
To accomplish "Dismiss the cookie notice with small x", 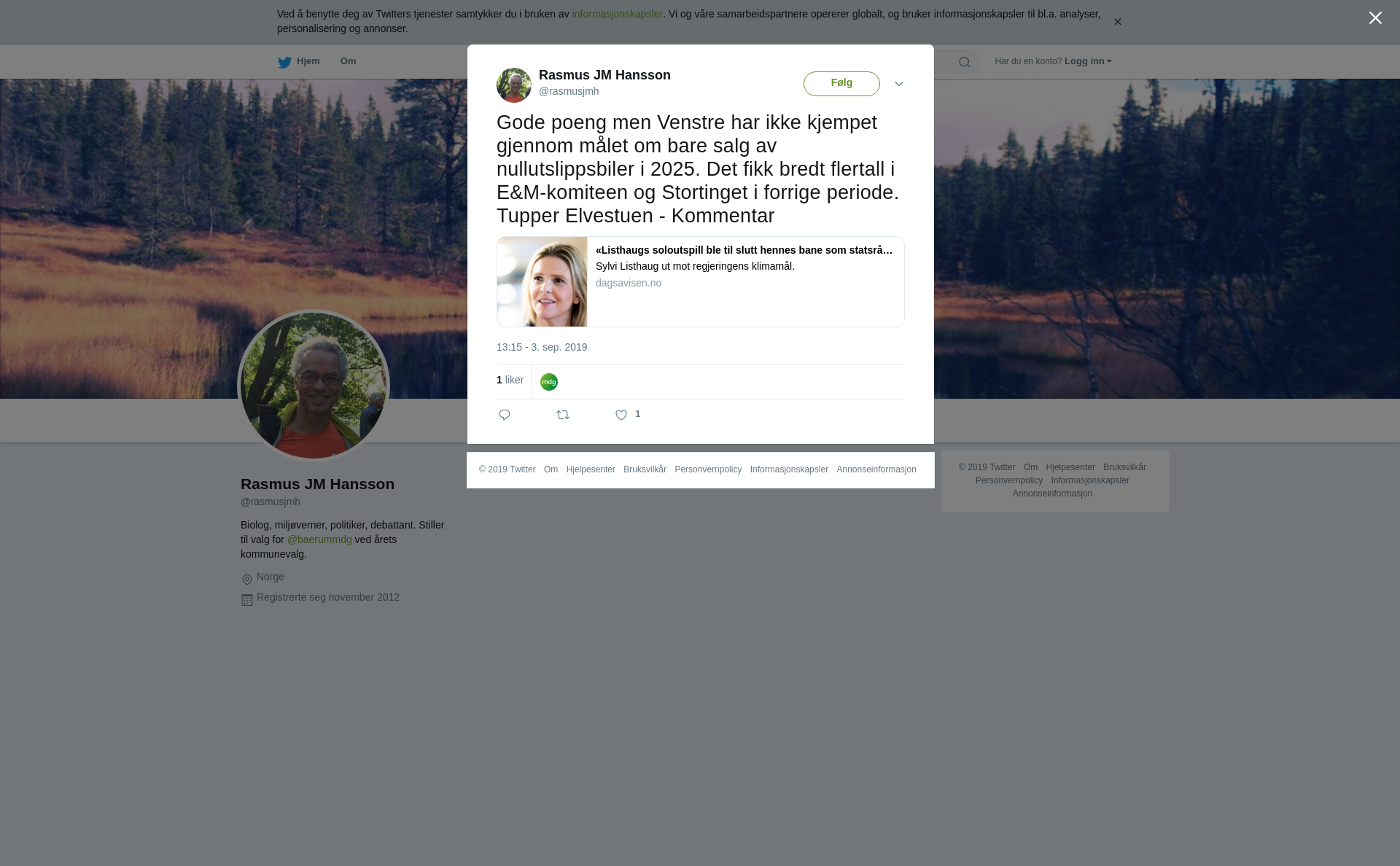I will point(1117,22).
